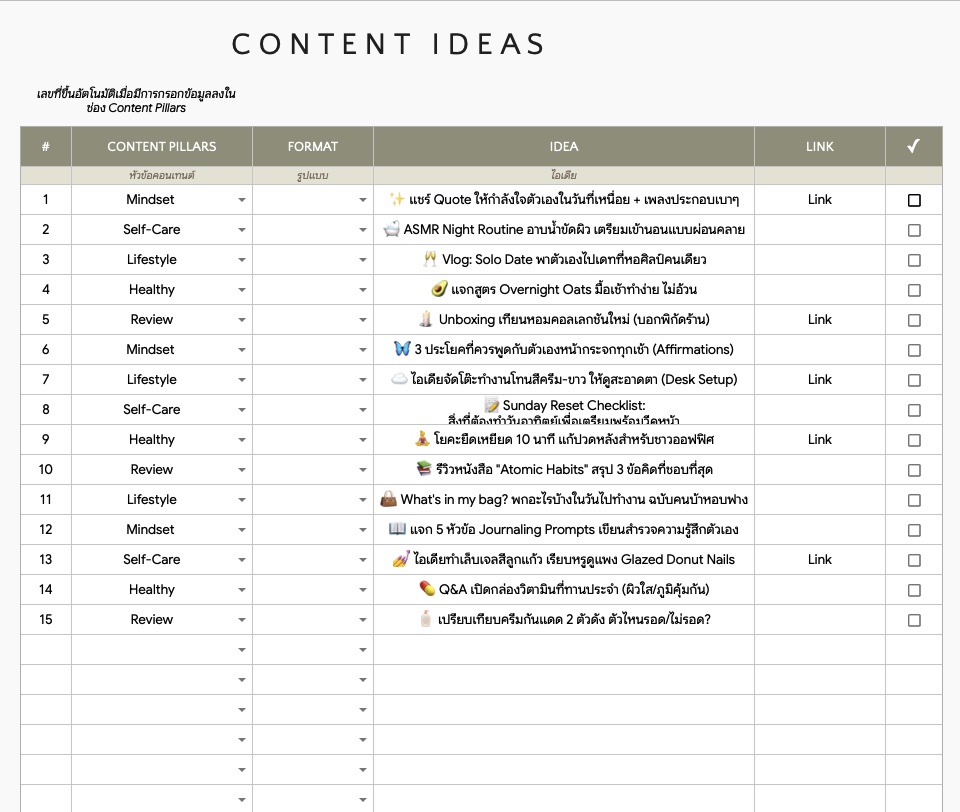Click the IDEA column header
This screenshot has width=960, height=812.
564,146
